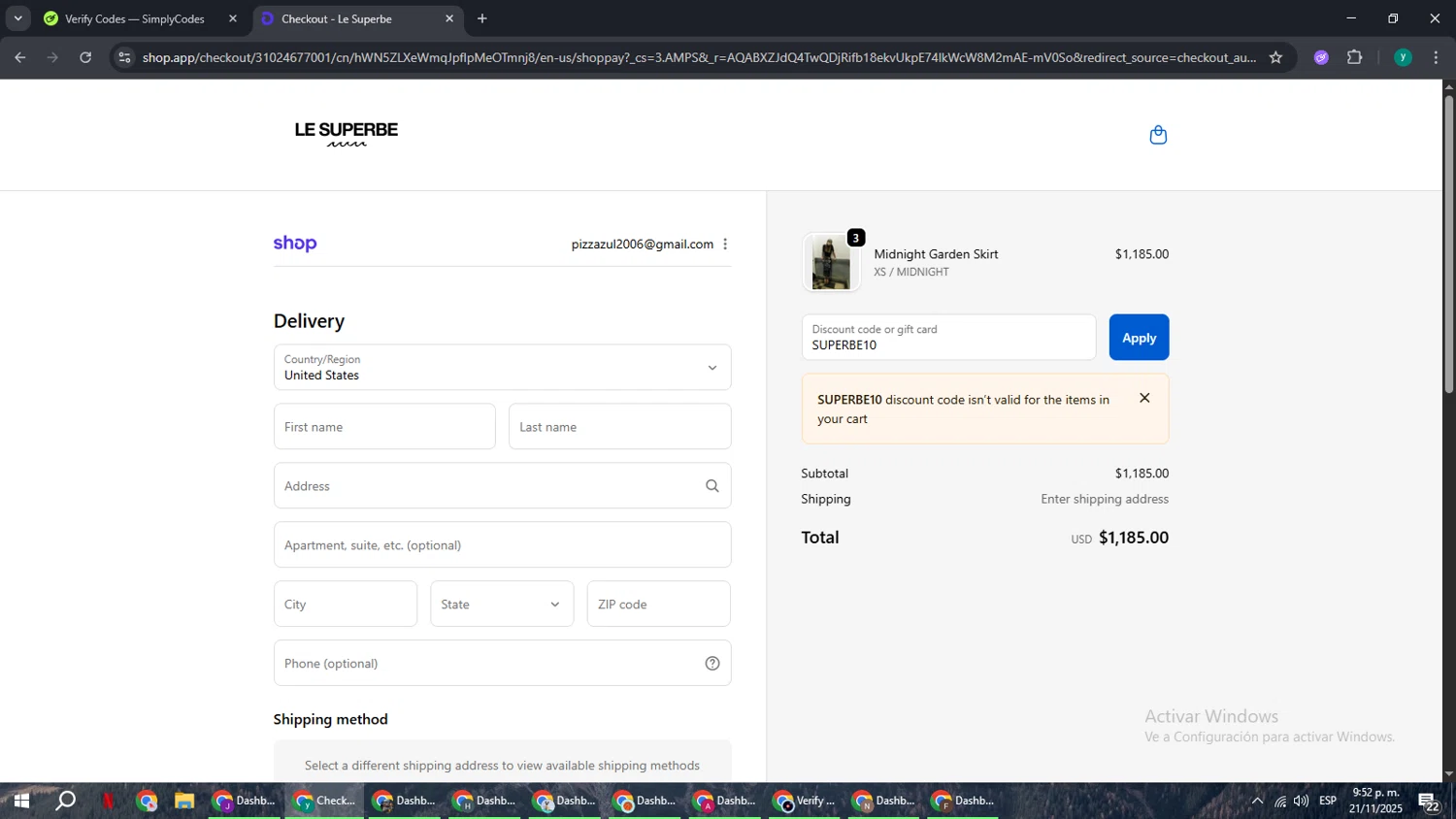This screenshot has width=1456, height=819.
Task: Click the phone field help question icon
Action: tap(712, 664)
